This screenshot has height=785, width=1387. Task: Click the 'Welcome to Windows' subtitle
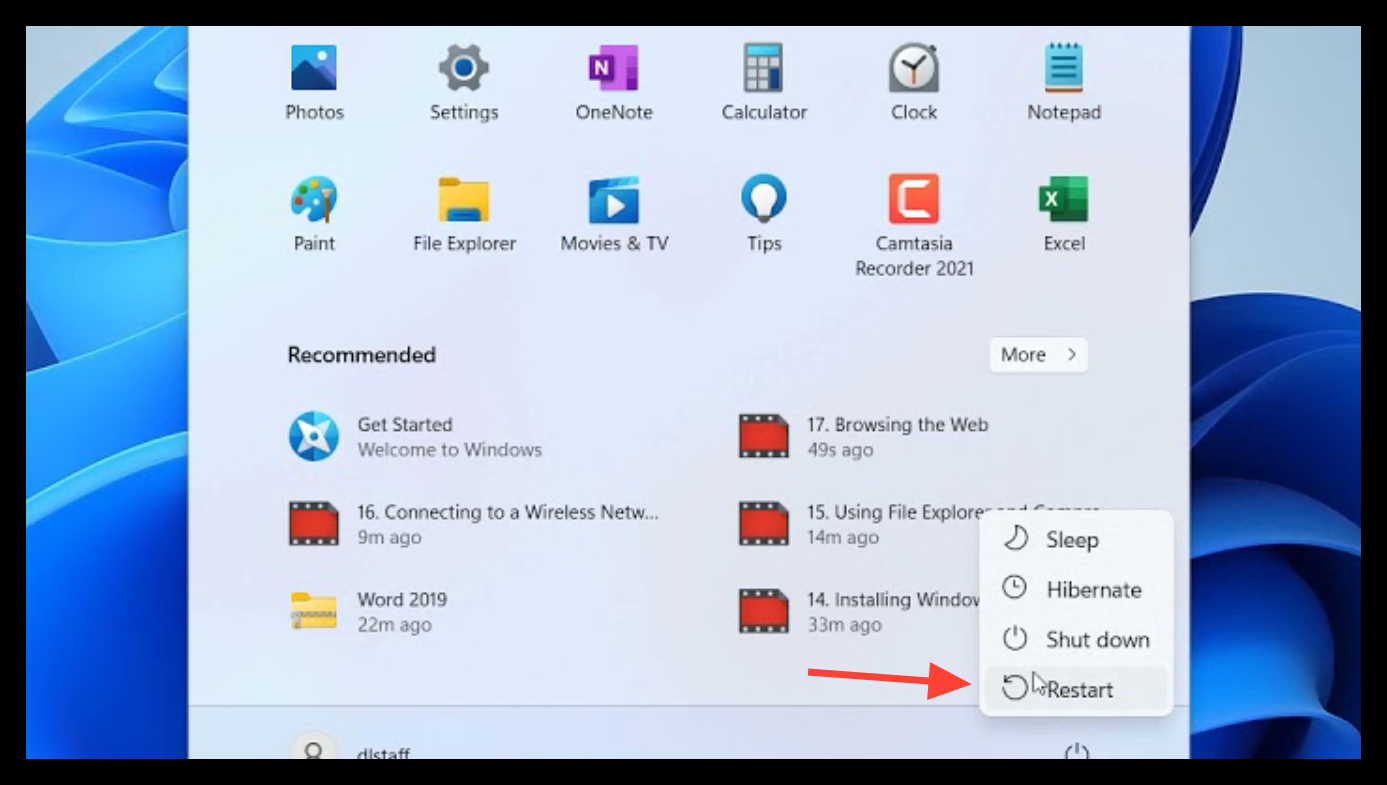pyautogui.click(x=450, y=450)
